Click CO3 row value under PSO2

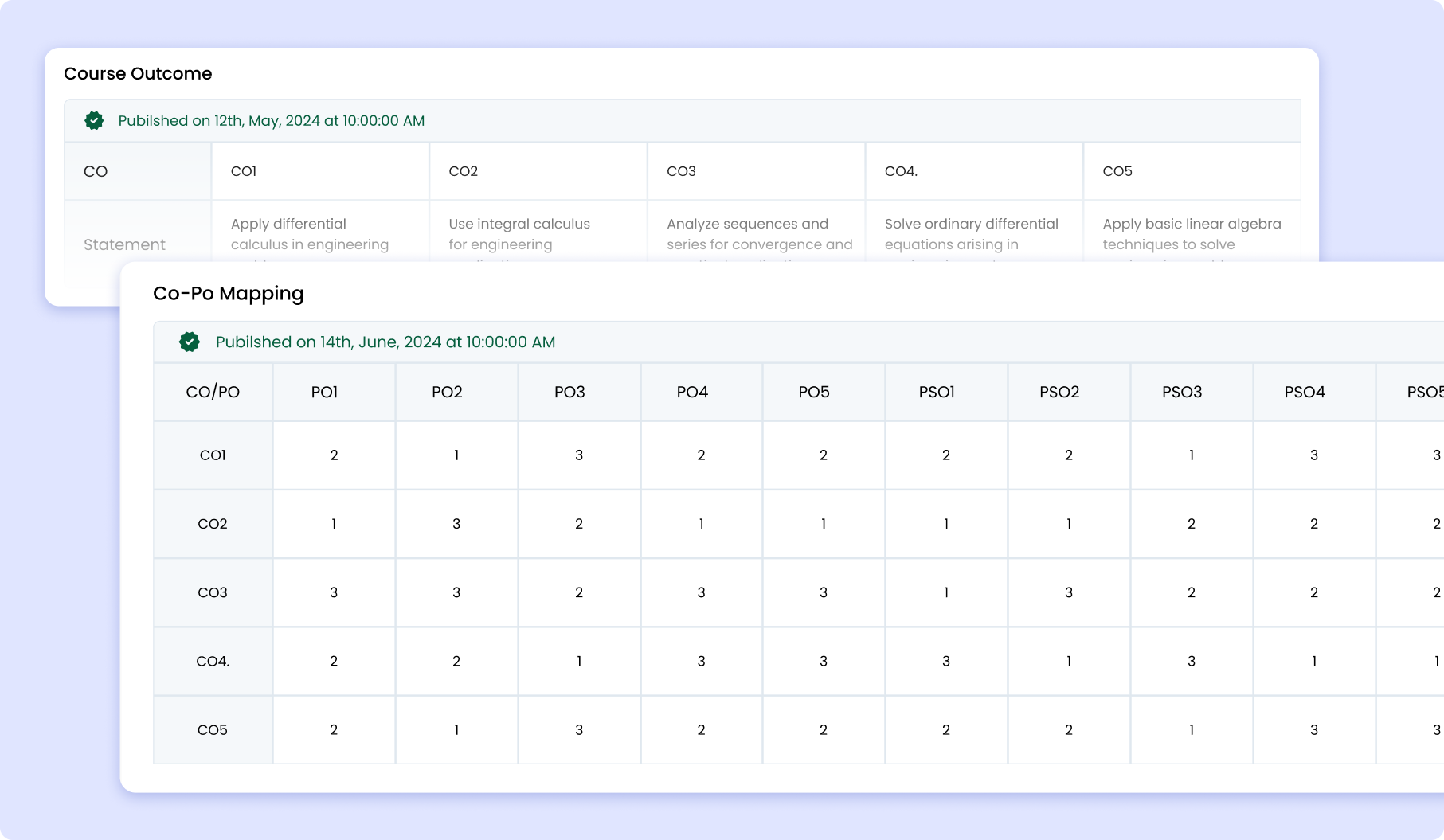tap(1069, 592)
